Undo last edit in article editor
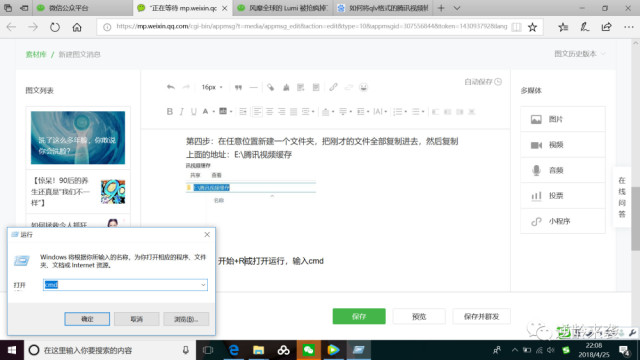 [171, 87]
